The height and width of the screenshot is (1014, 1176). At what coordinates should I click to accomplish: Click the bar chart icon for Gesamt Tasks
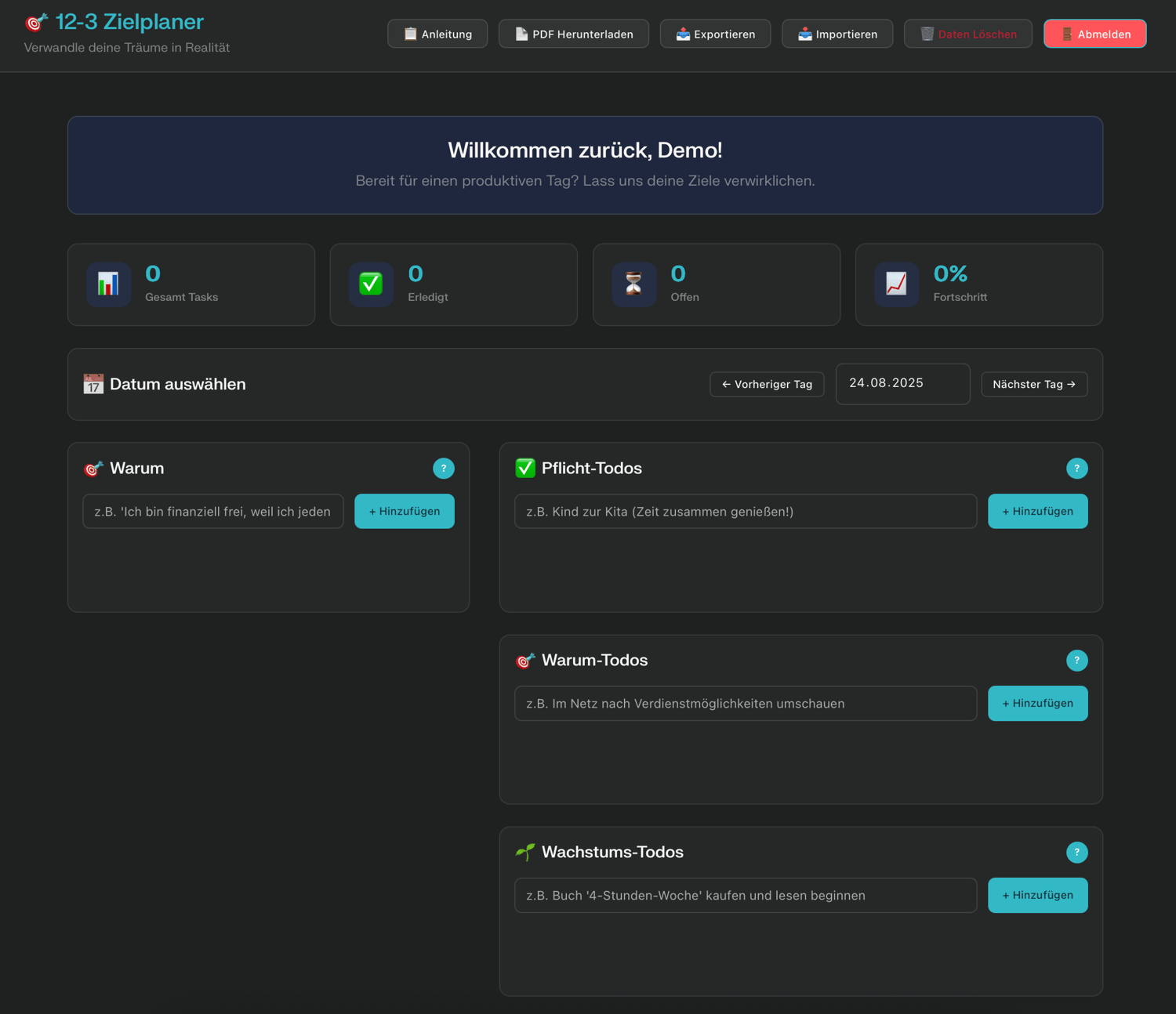(x=108, y=284)
